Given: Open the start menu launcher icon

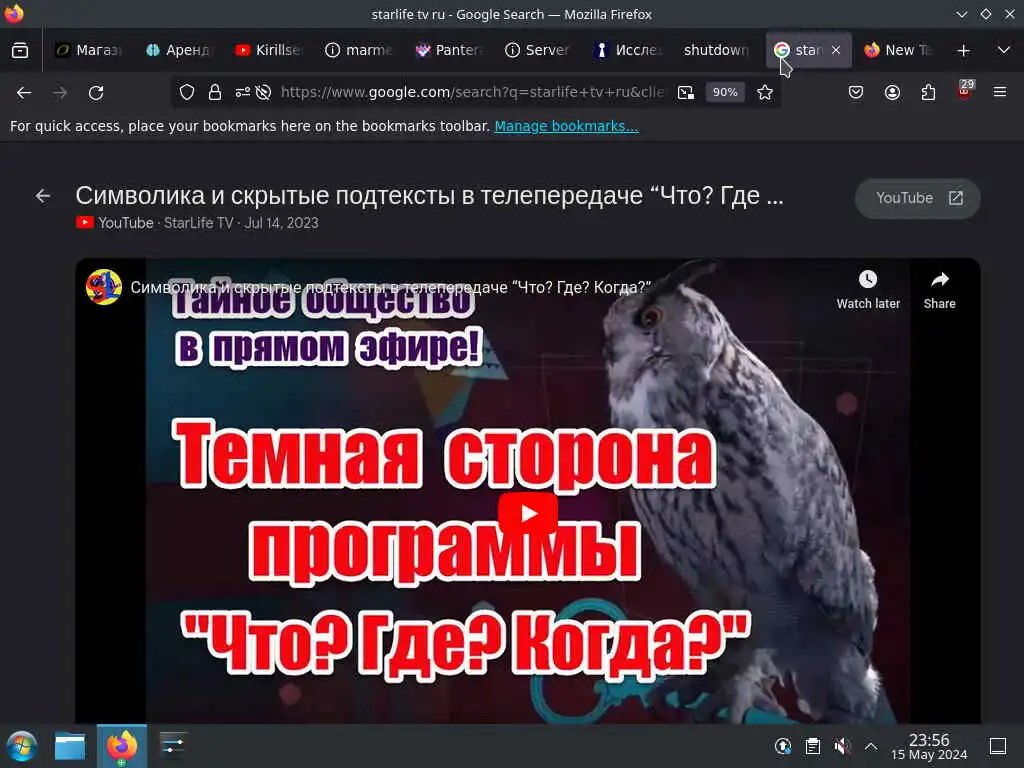Looking at the screenshot, I should coord(22,746).
